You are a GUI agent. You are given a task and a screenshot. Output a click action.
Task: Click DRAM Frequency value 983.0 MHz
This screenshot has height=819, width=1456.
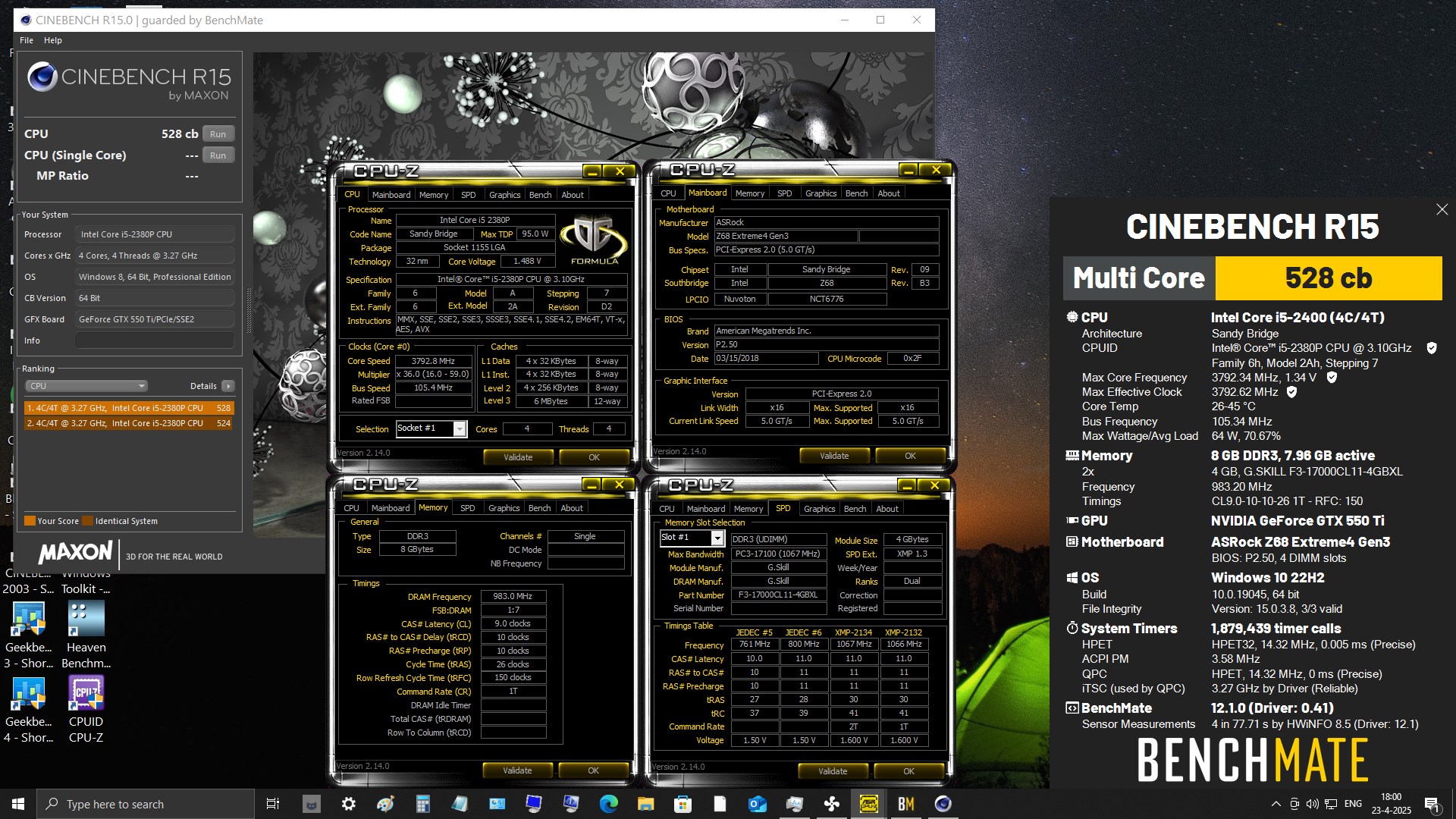coord(513,596)
